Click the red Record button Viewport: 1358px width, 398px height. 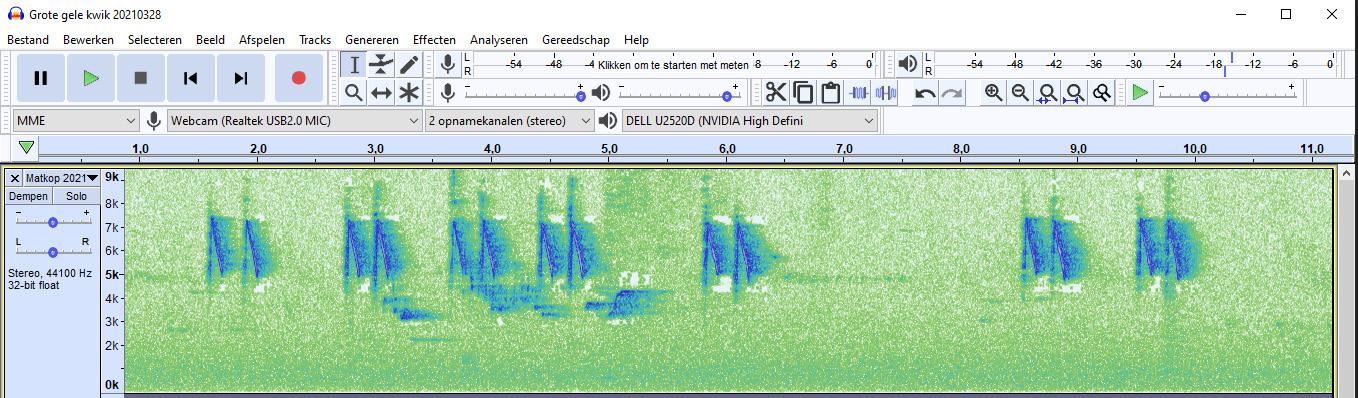298,78
